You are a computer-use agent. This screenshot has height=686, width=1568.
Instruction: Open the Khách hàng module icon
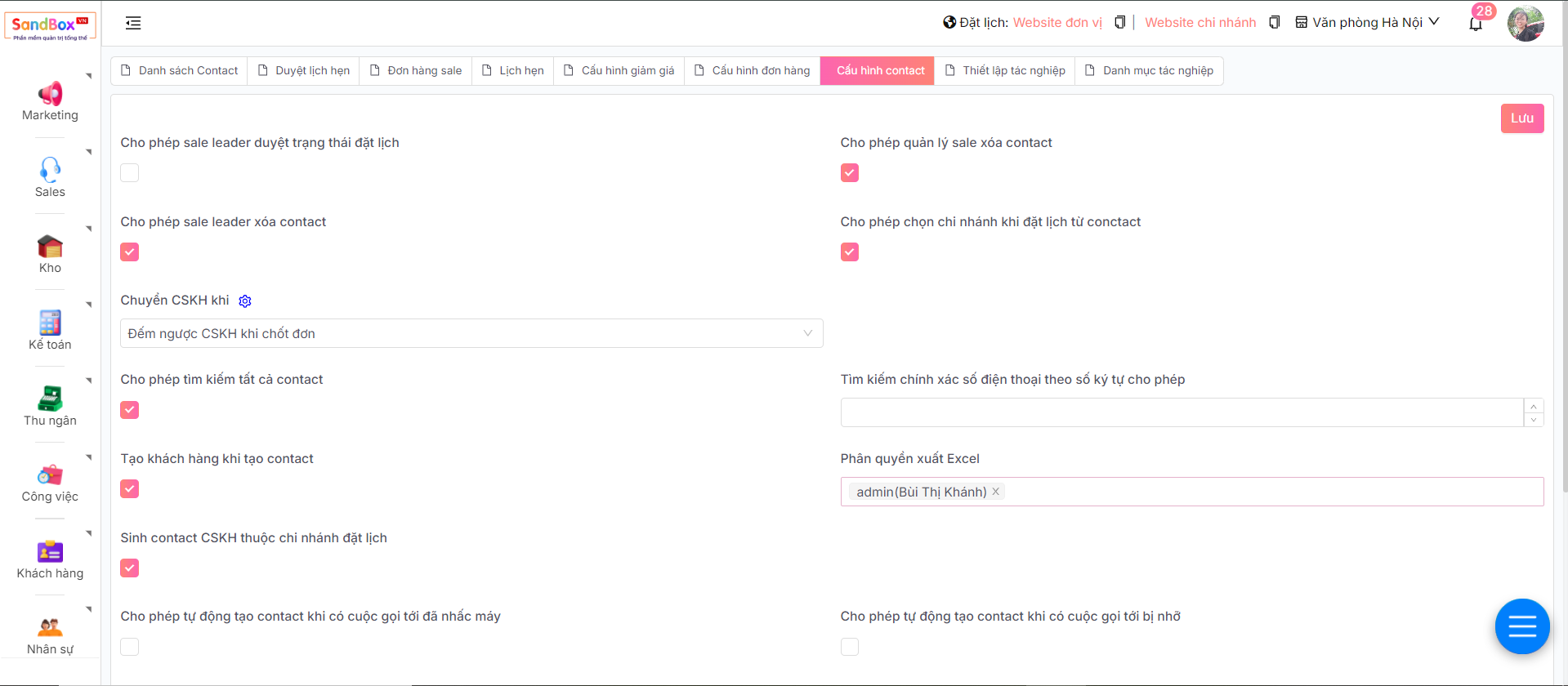[50, 552]
